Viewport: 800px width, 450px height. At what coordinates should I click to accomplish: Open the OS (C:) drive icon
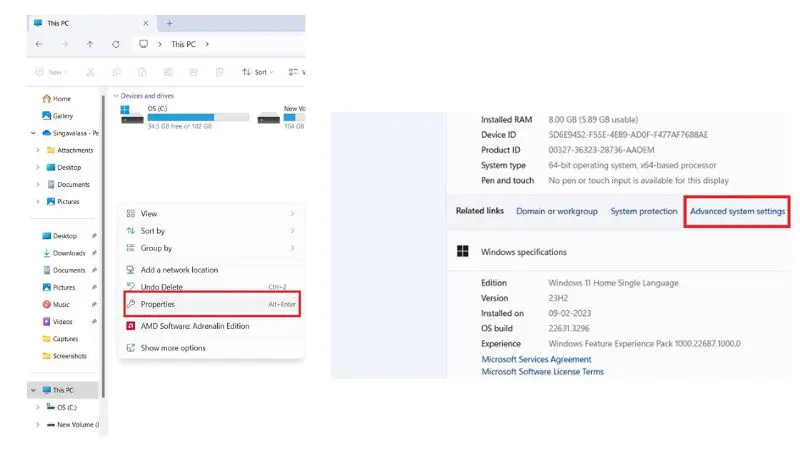[131, 113]
